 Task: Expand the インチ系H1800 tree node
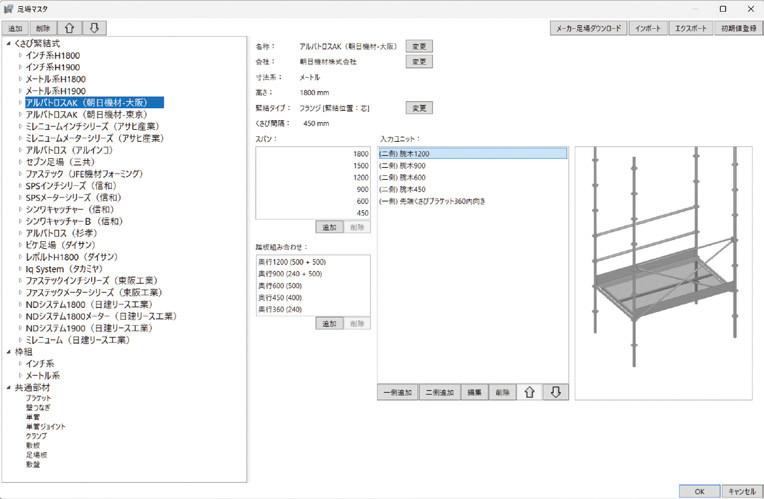[20, 55]
